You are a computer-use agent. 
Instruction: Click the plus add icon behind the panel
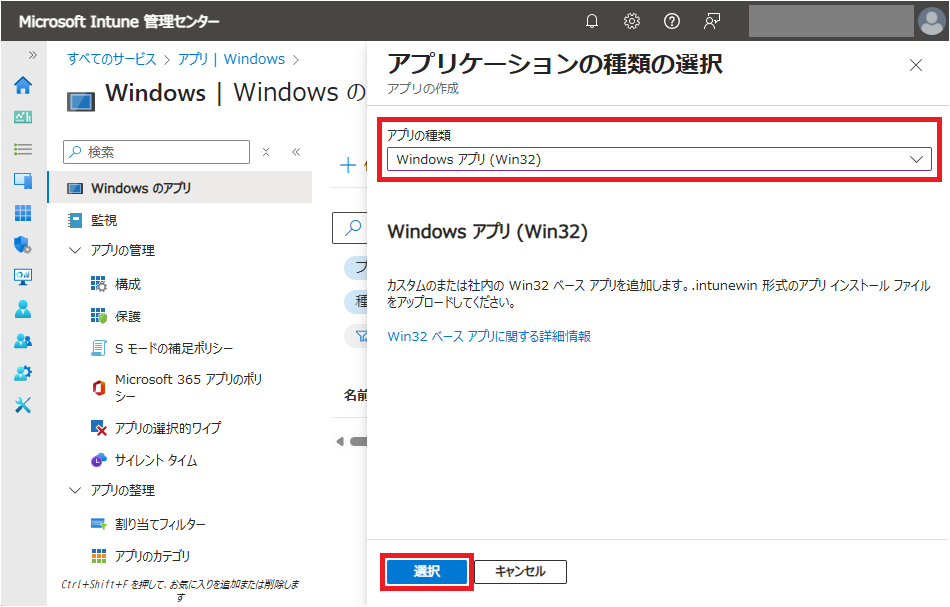348,165
